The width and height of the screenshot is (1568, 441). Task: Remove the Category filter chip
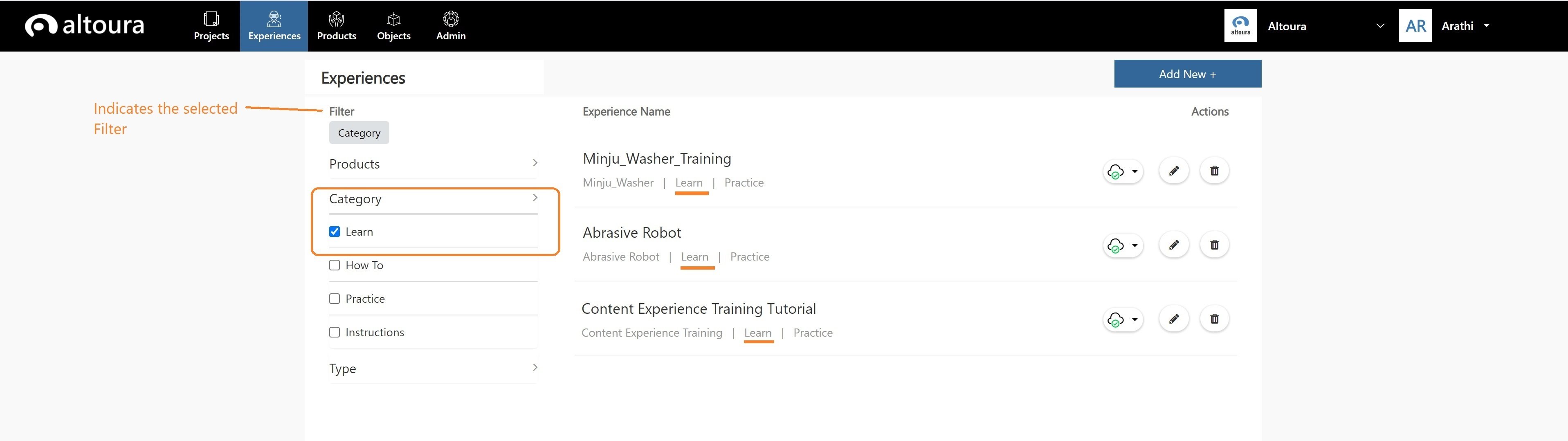[x=359, y=133]
